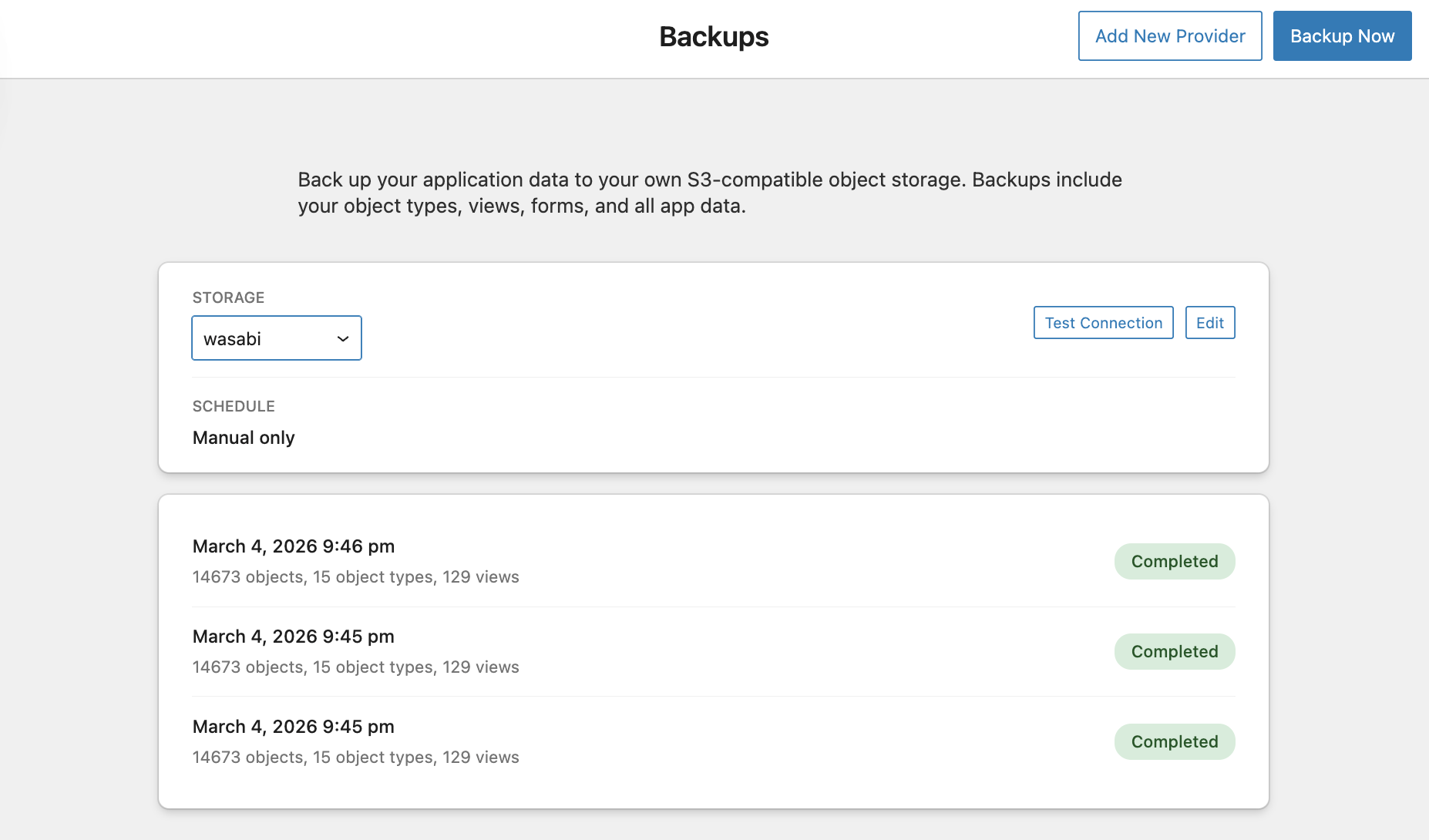Click the Backup Now button
The width and height of the screenshot is (1429, 840).
pyautogui.click(x=1342, y=35)
